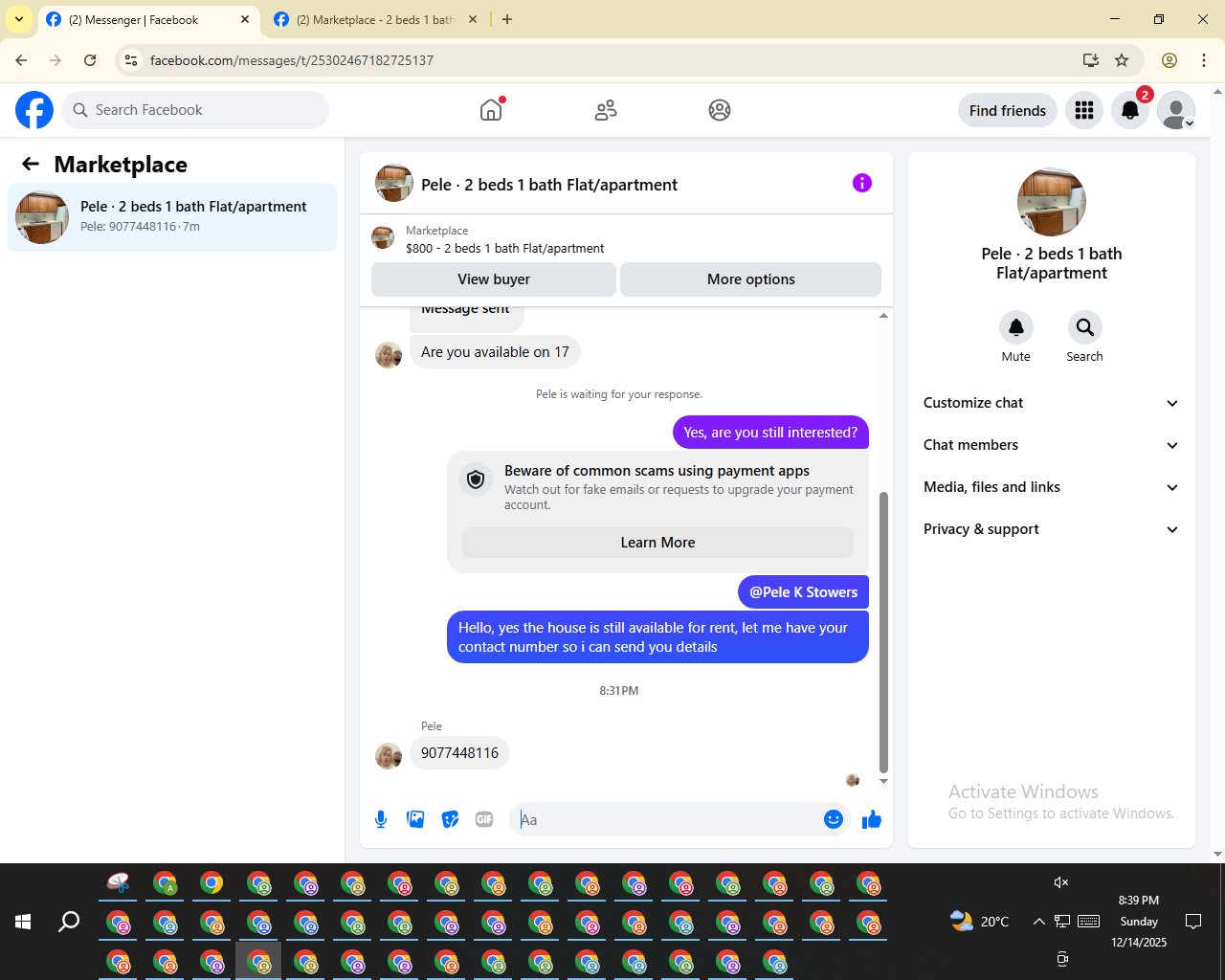Expand the Privacy & support section
The width and height of the screenshot is (1225, 980).
(x=1052, y=529)
